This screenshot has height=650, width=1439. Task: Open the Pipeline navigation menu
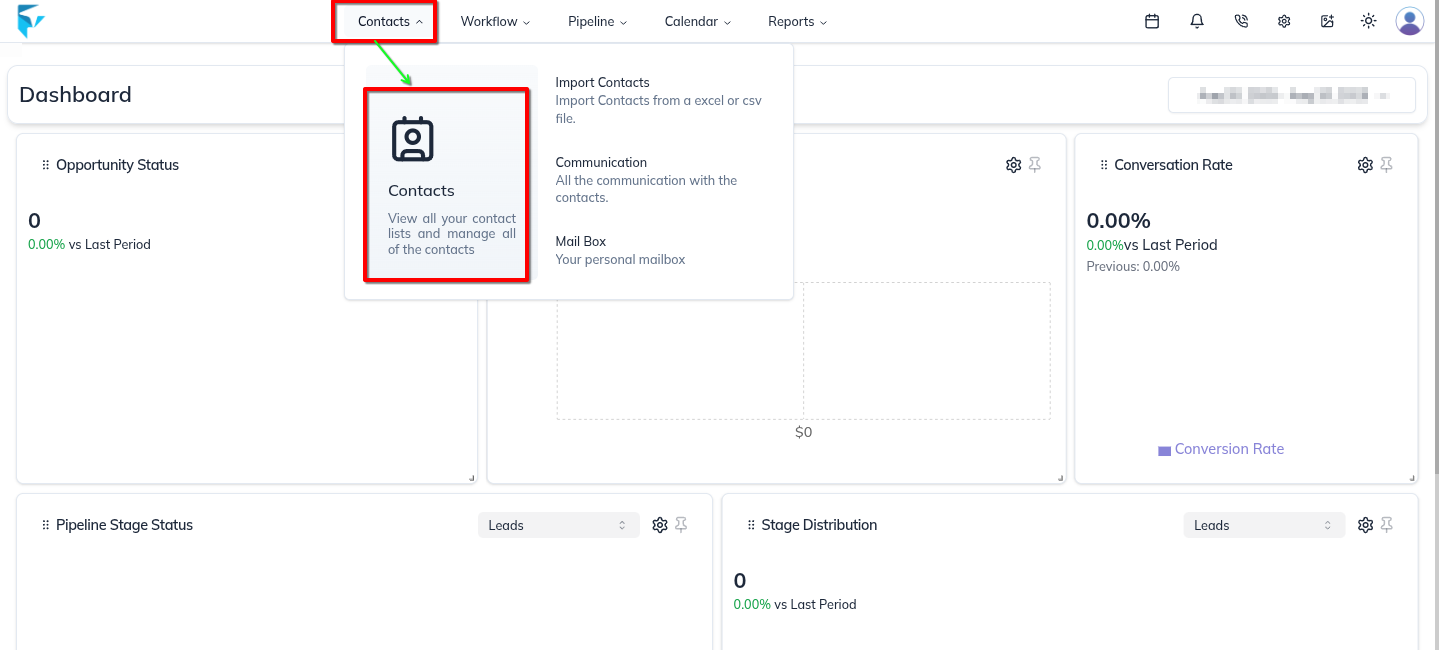(597, 21)
